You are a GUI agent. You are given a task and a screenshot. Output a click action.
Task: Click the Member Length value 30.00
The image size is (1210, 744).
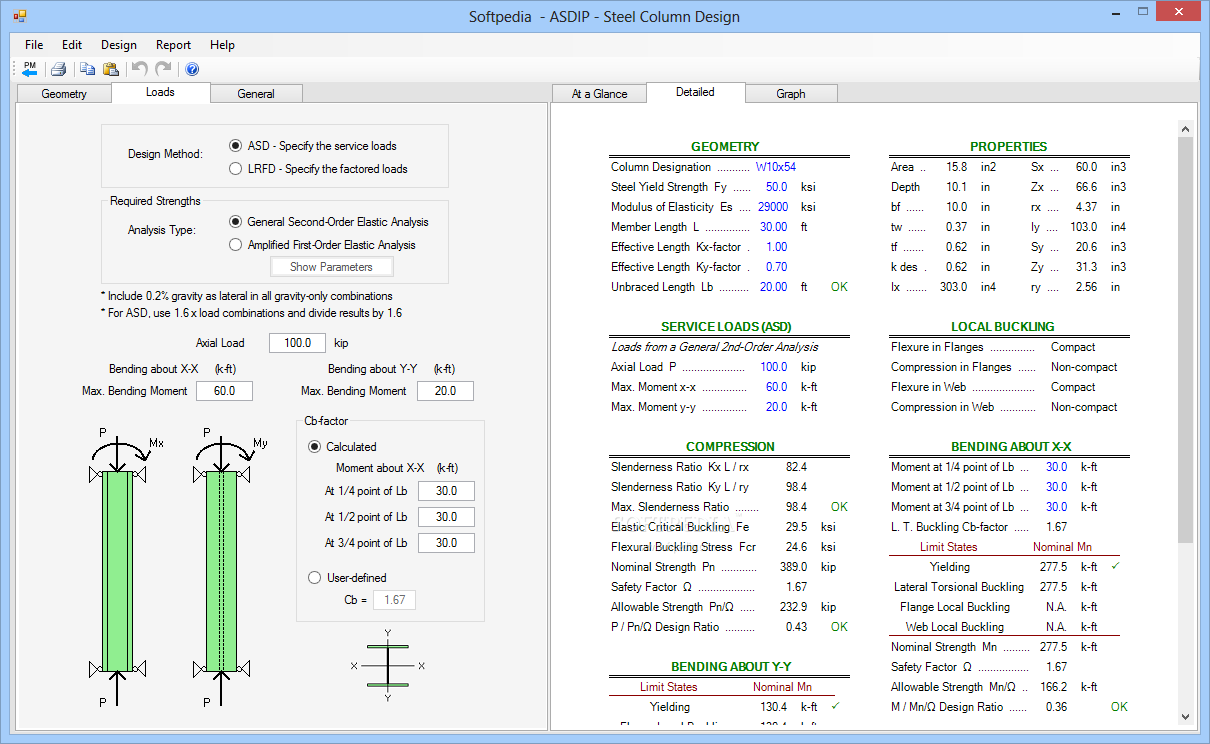(774, 227)
